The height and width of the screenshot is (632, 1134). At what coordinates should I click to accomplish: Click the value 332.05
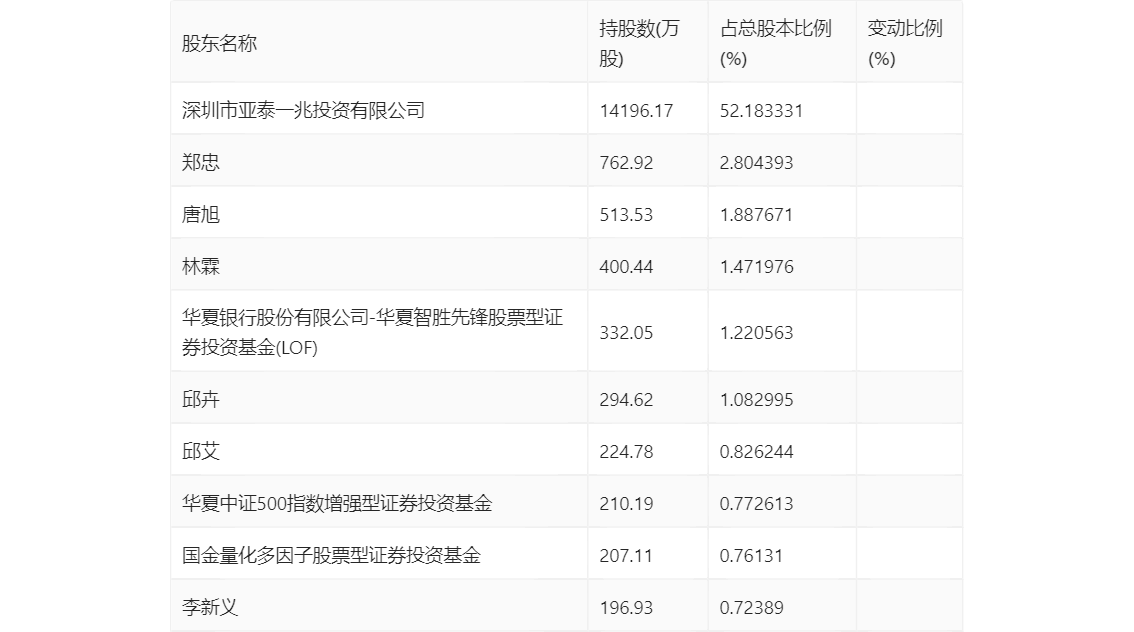pyautogui.click(x=626, y=333)
